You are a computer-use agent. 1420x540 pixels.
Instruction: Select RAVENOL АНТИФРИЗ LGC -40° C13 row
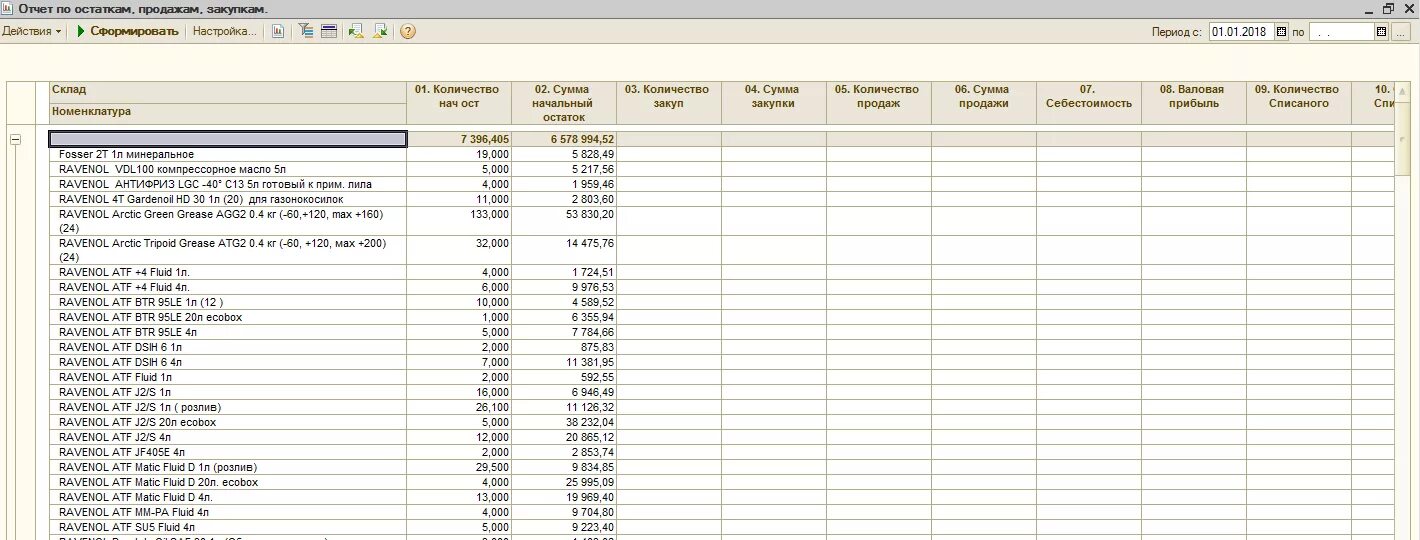coord(228,185)
